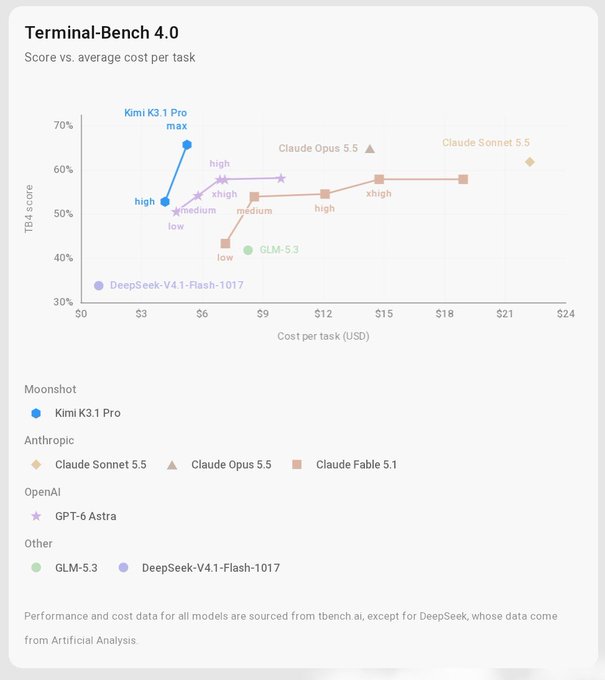Select the Claude Sonnet 5.5 diamond marker on chart

(530, 162)
